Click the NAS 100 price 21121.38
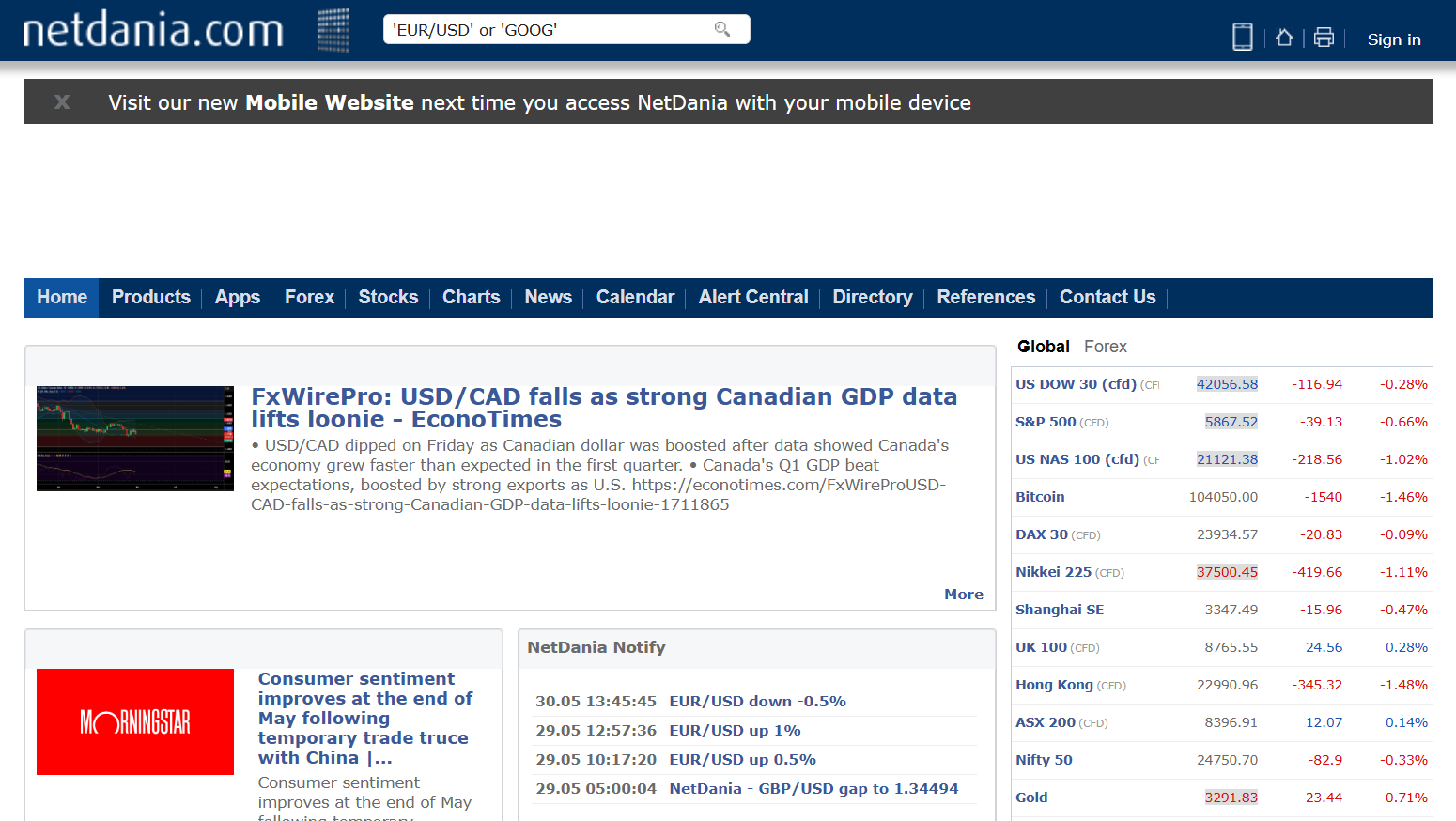 tap(1227, 459)
